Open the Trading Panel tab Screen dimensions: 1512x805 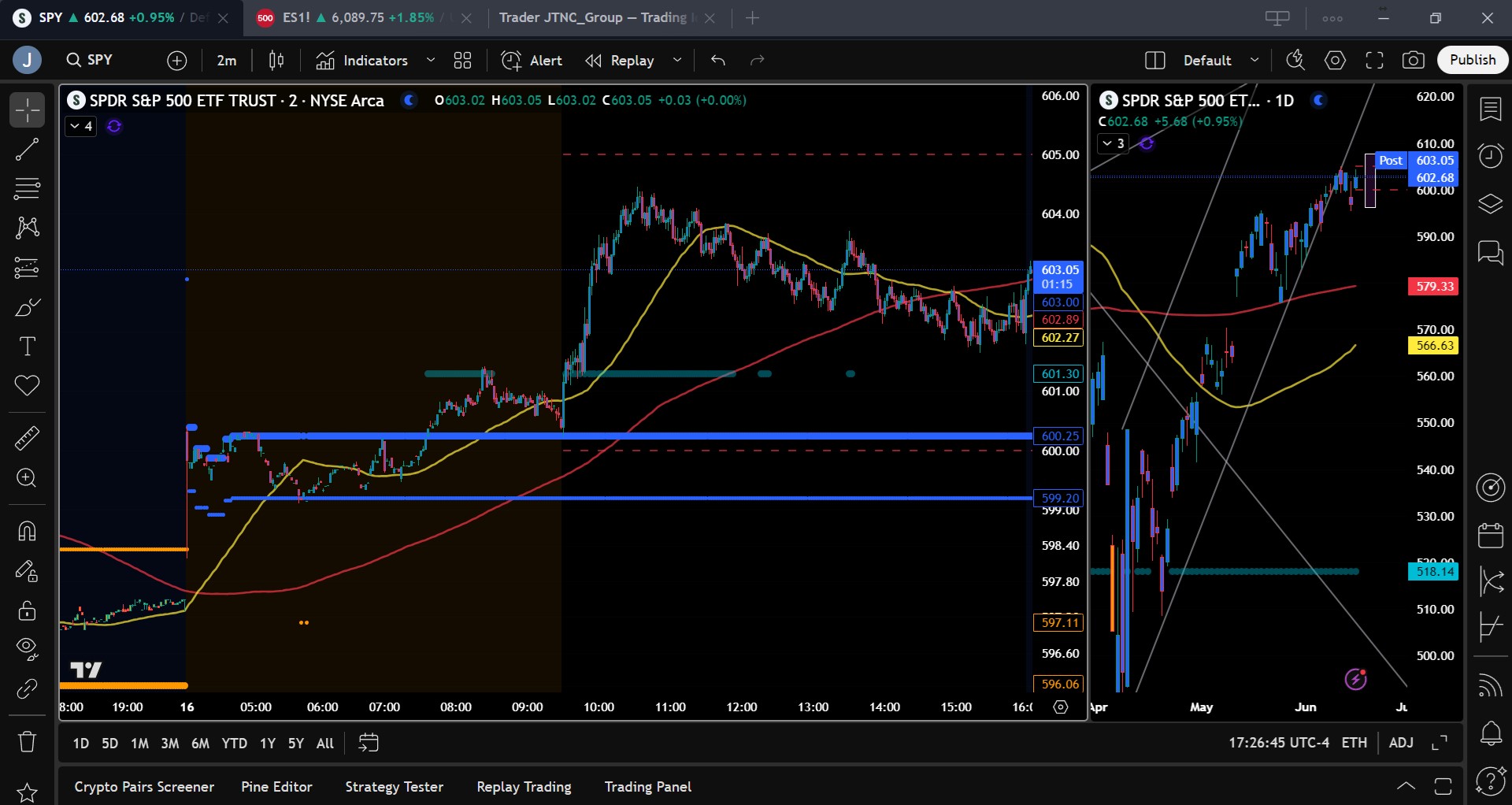tap(648, 787)
